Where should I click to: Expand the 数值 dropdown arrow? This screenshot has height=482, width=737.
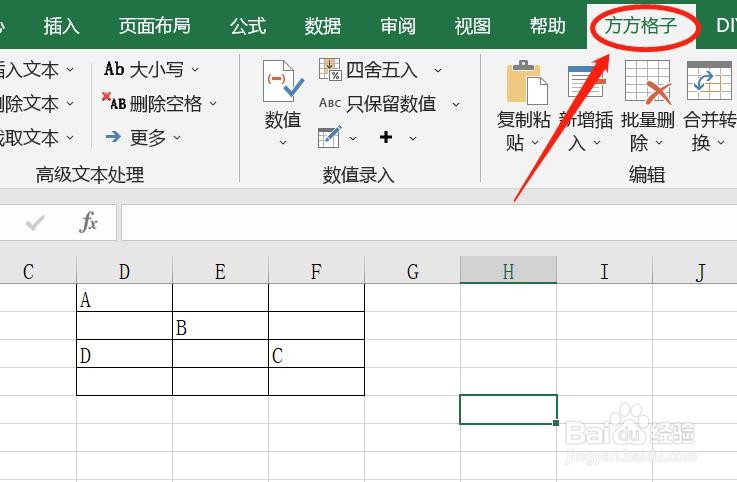282,142
